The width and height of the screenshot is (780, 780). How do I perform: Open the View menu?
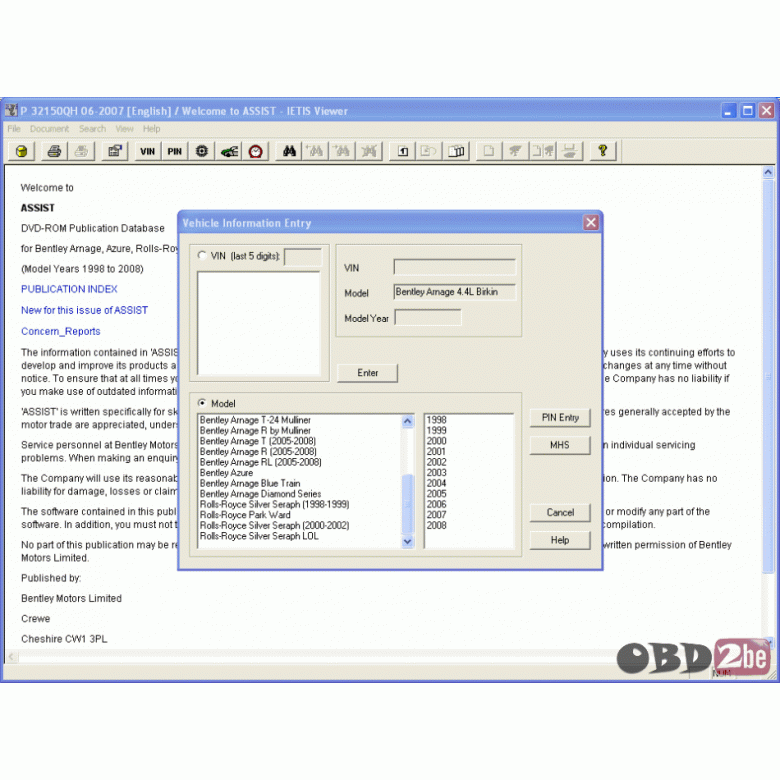point(124,129)
